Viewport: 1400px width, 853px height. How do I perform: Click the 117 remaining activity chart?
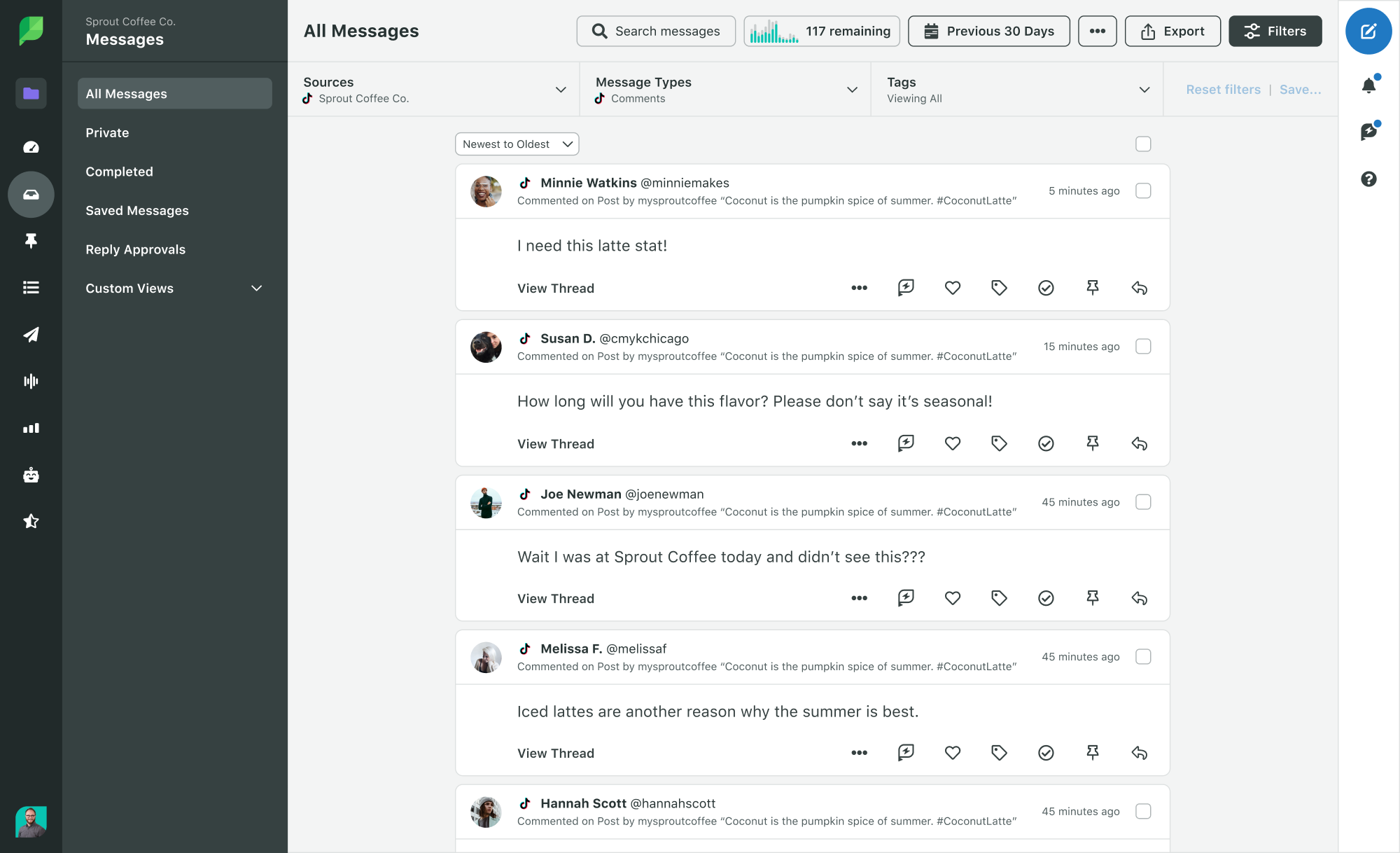[x=822, y=31]
